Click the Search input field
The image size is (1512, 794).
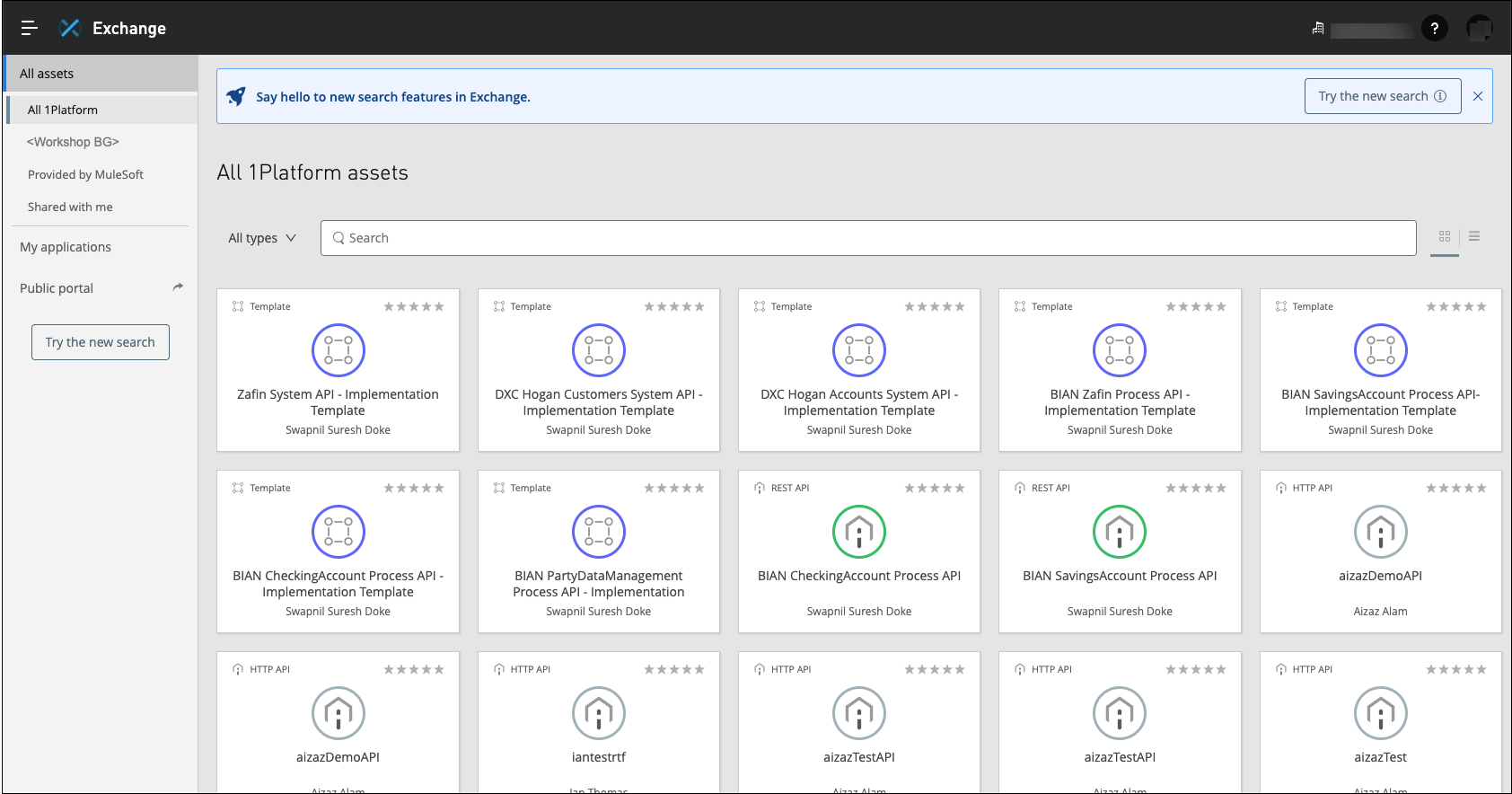(868, 238)
